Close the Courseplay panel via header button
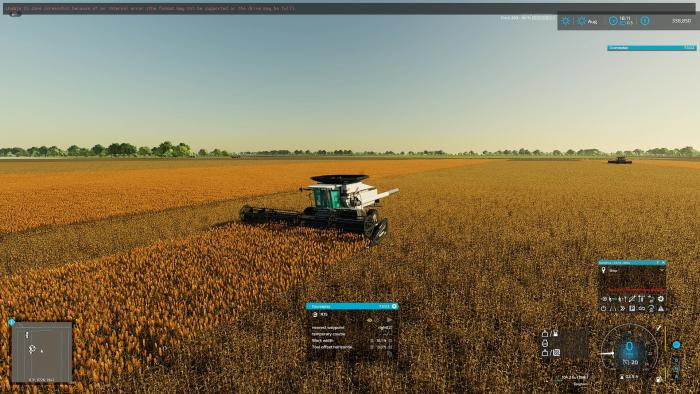The width and height of the screenshot is (700, 394). pyautogui.click(x=394, y=306)
